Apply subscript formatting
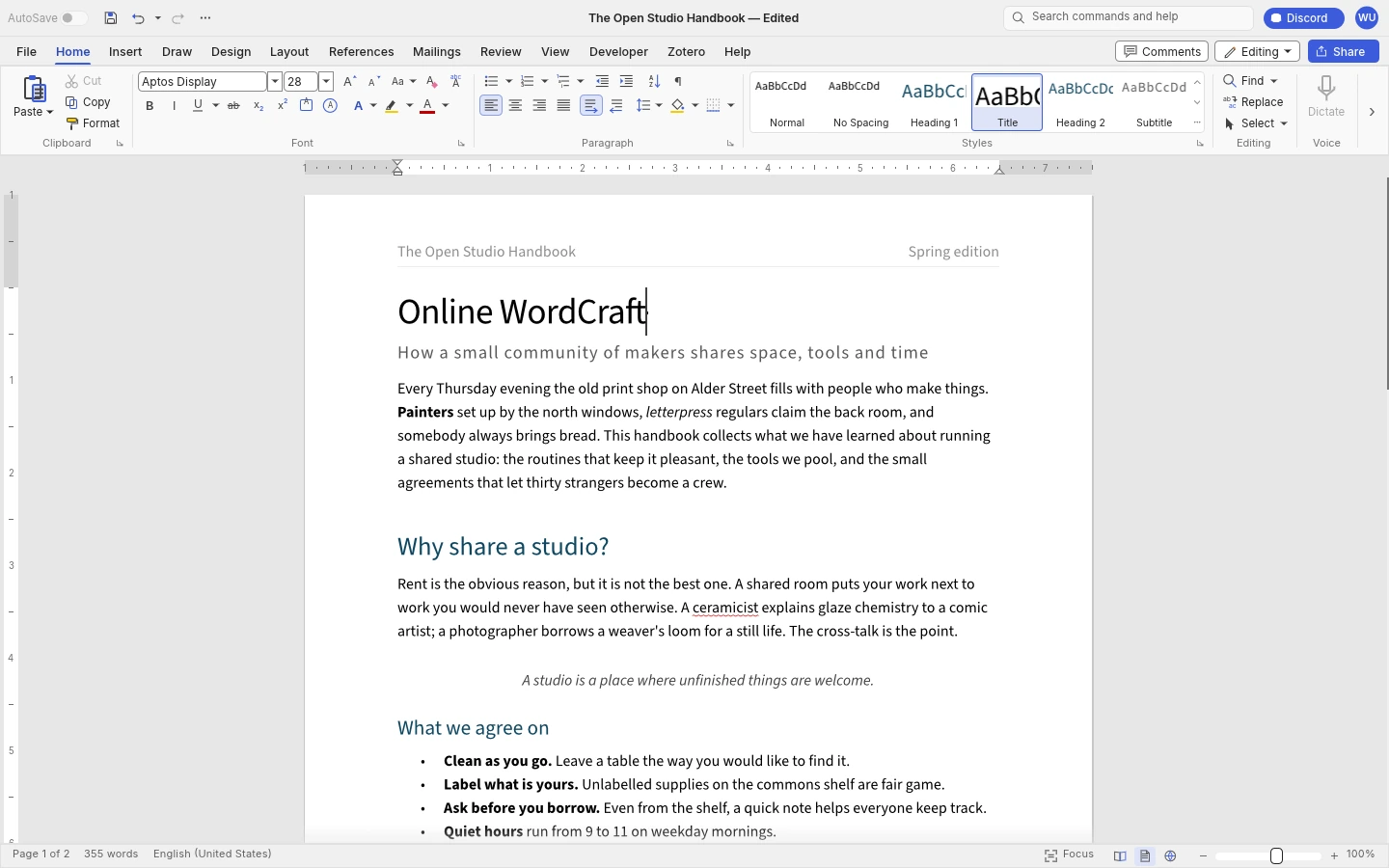This screenshot has height=868, width=1389. (x=259, y=105)
